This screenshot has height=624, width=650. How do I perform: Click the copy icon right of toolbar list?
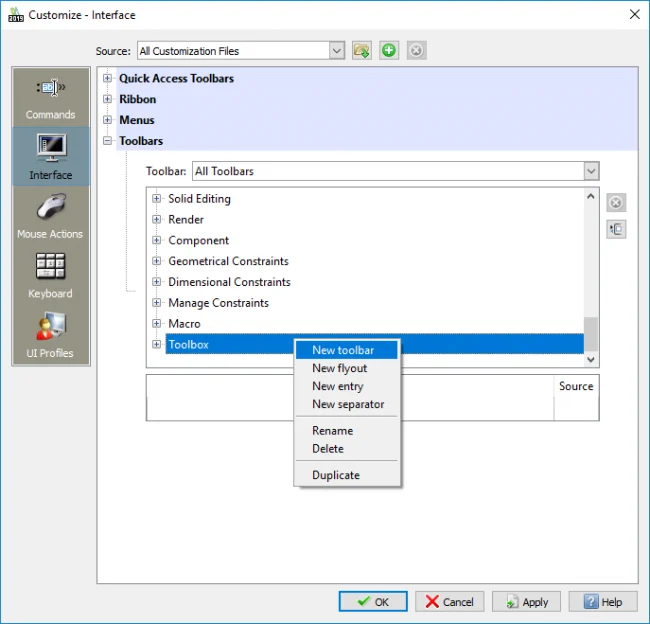616,229
